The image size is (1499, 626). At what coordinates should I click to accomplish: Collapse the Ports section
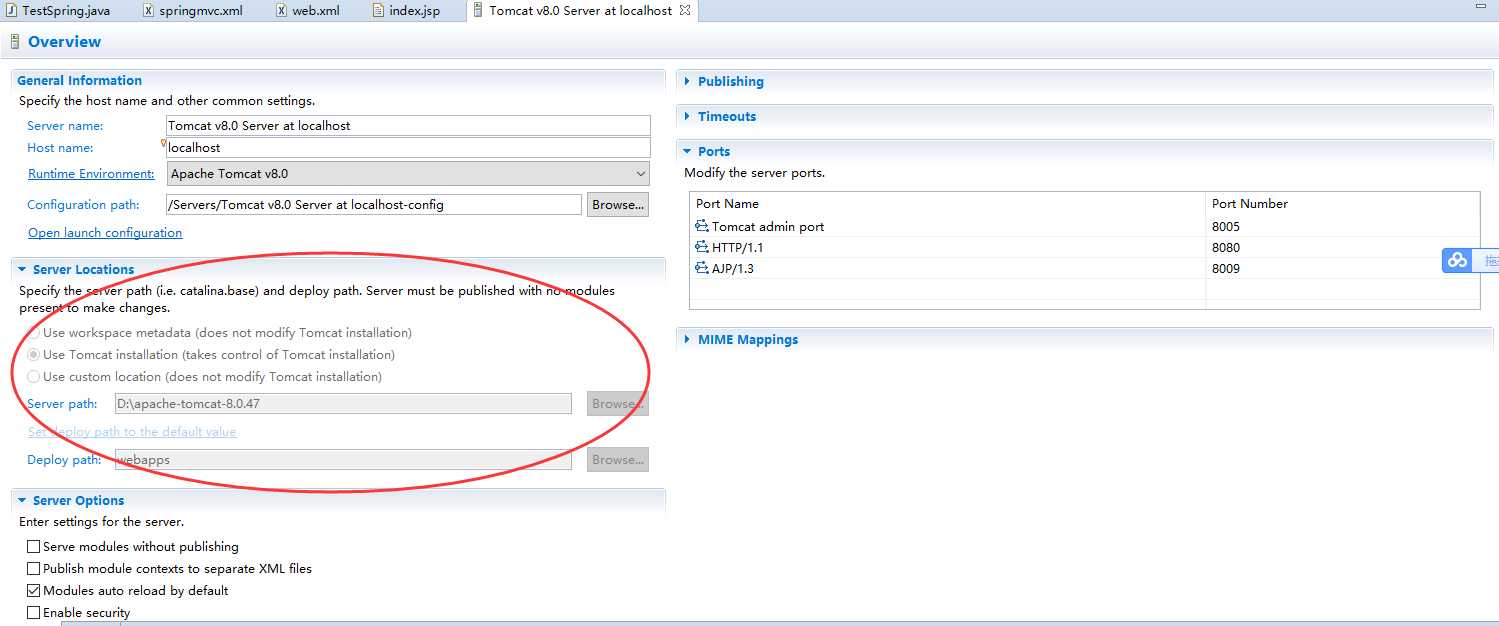(687, 152)
